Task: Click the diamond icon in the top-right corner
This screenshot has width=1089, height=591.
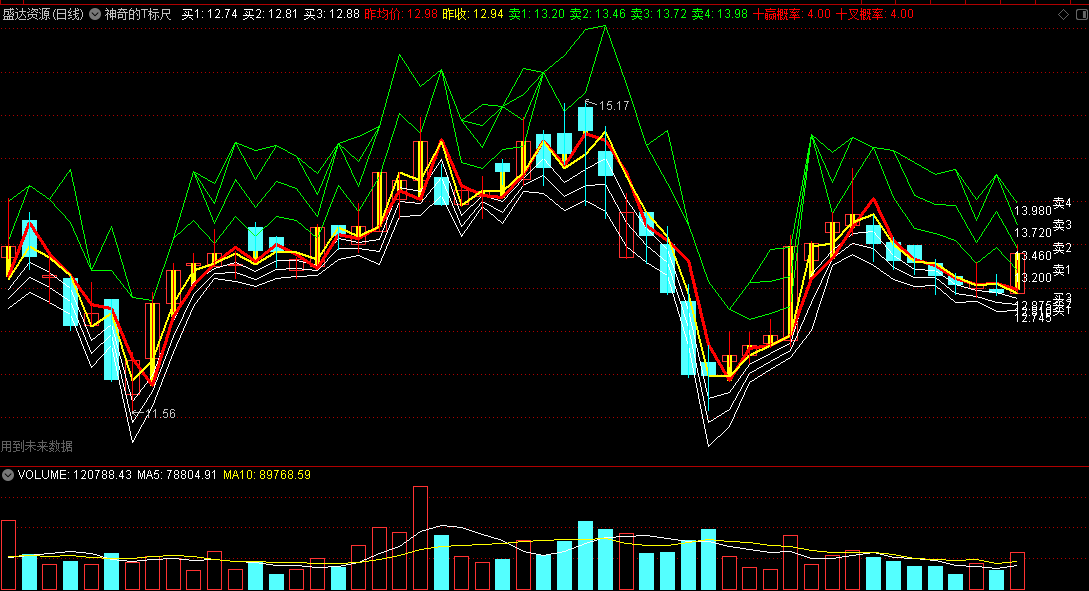Action: tap(1063, 14)
